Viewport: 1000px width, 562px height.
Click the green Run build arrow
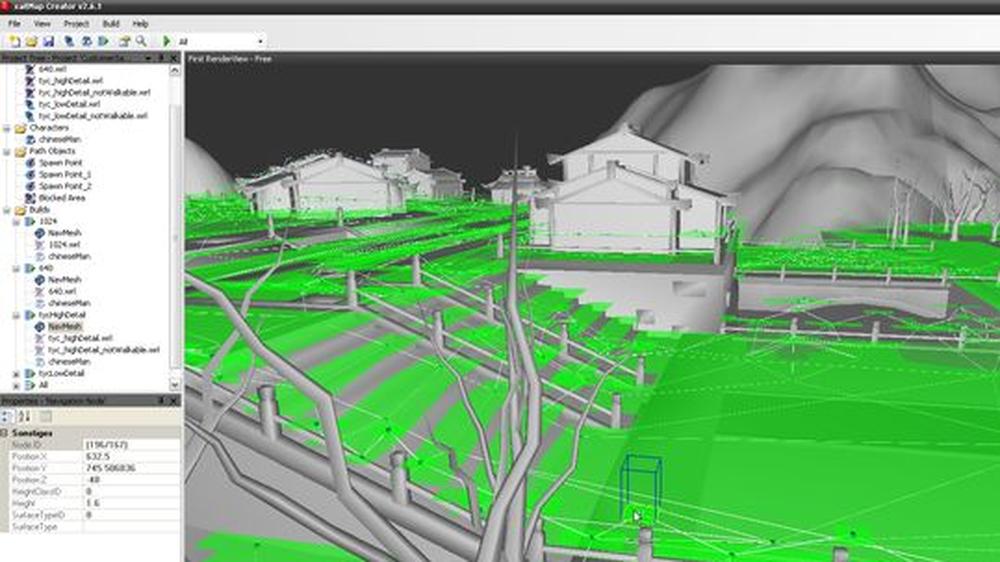pyautogui.click(x=166, y=41)
